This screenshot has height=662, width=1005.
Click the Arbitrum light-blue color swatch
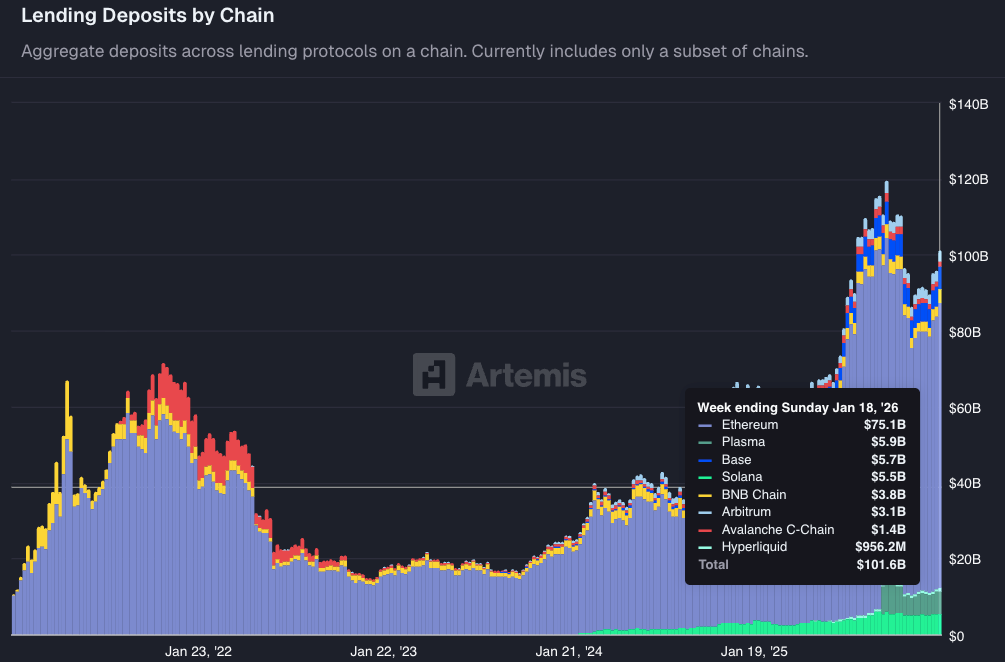pyautogui.click(x=704, y=513)
